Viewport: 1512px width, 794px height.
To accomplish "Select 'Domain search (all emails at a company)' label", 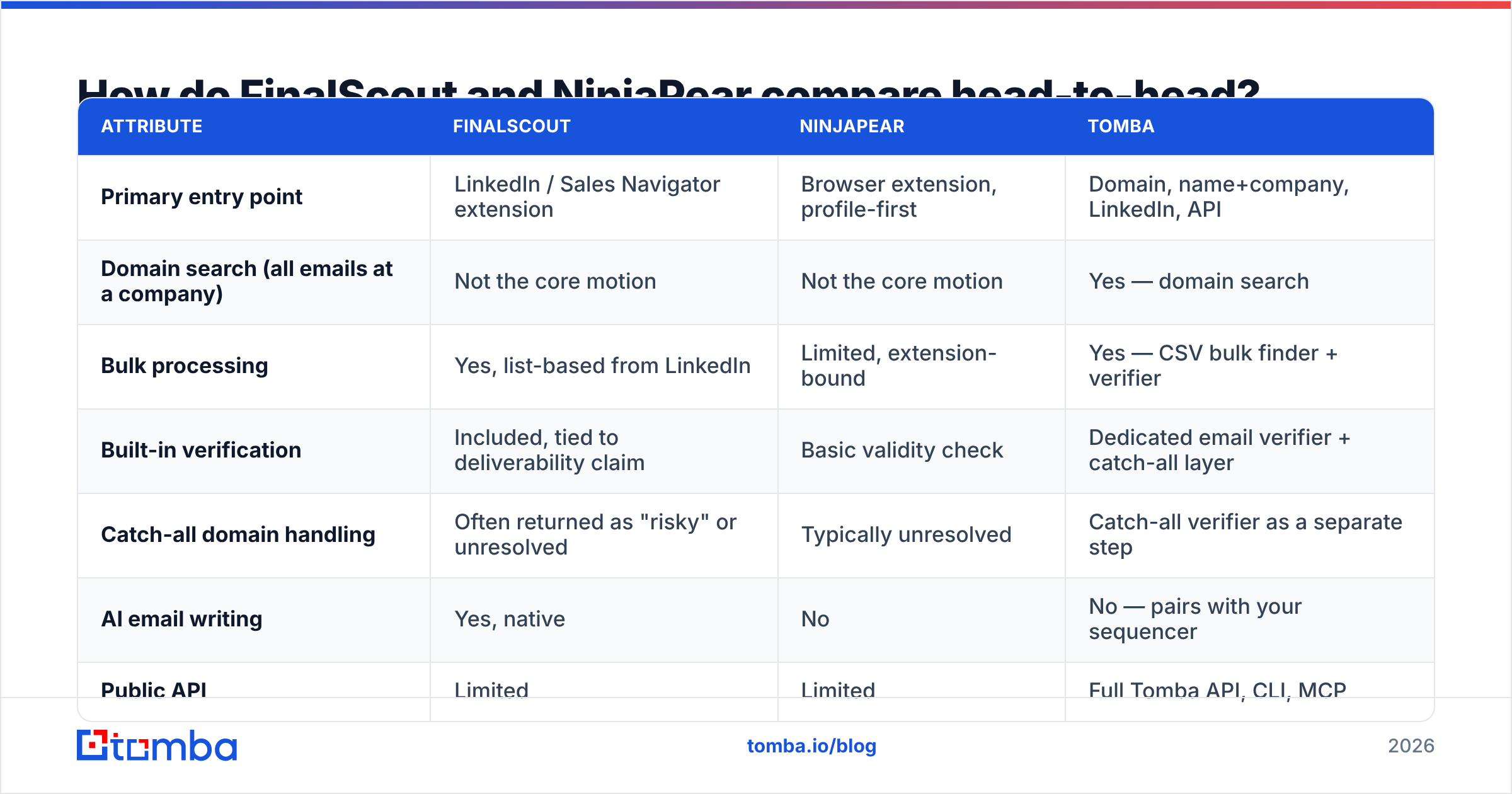I will (x=246, y=281).
